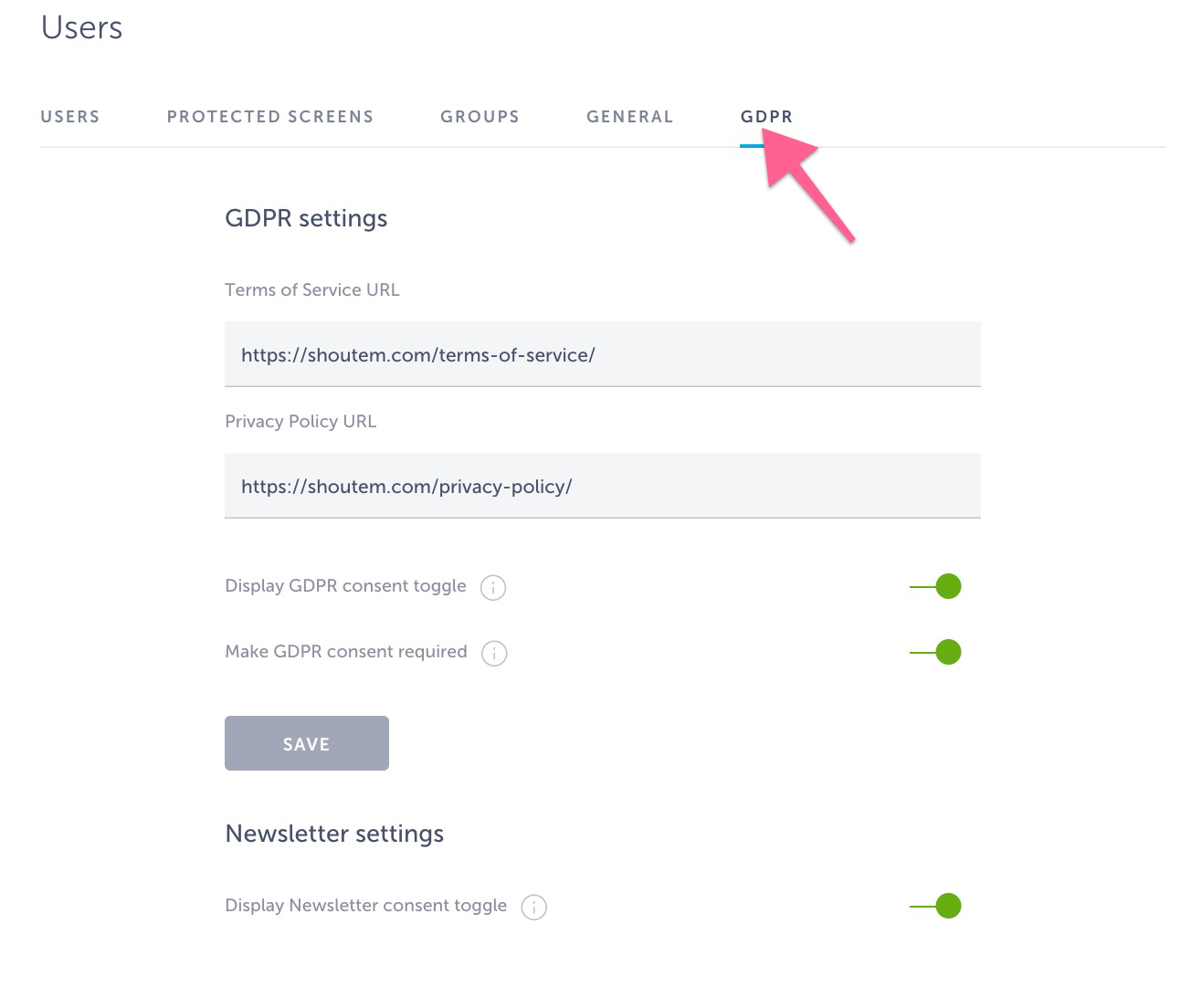Disable the Display GDPR consent toggle
This screenshot has width=1202, height=1008.
(935, 586)
